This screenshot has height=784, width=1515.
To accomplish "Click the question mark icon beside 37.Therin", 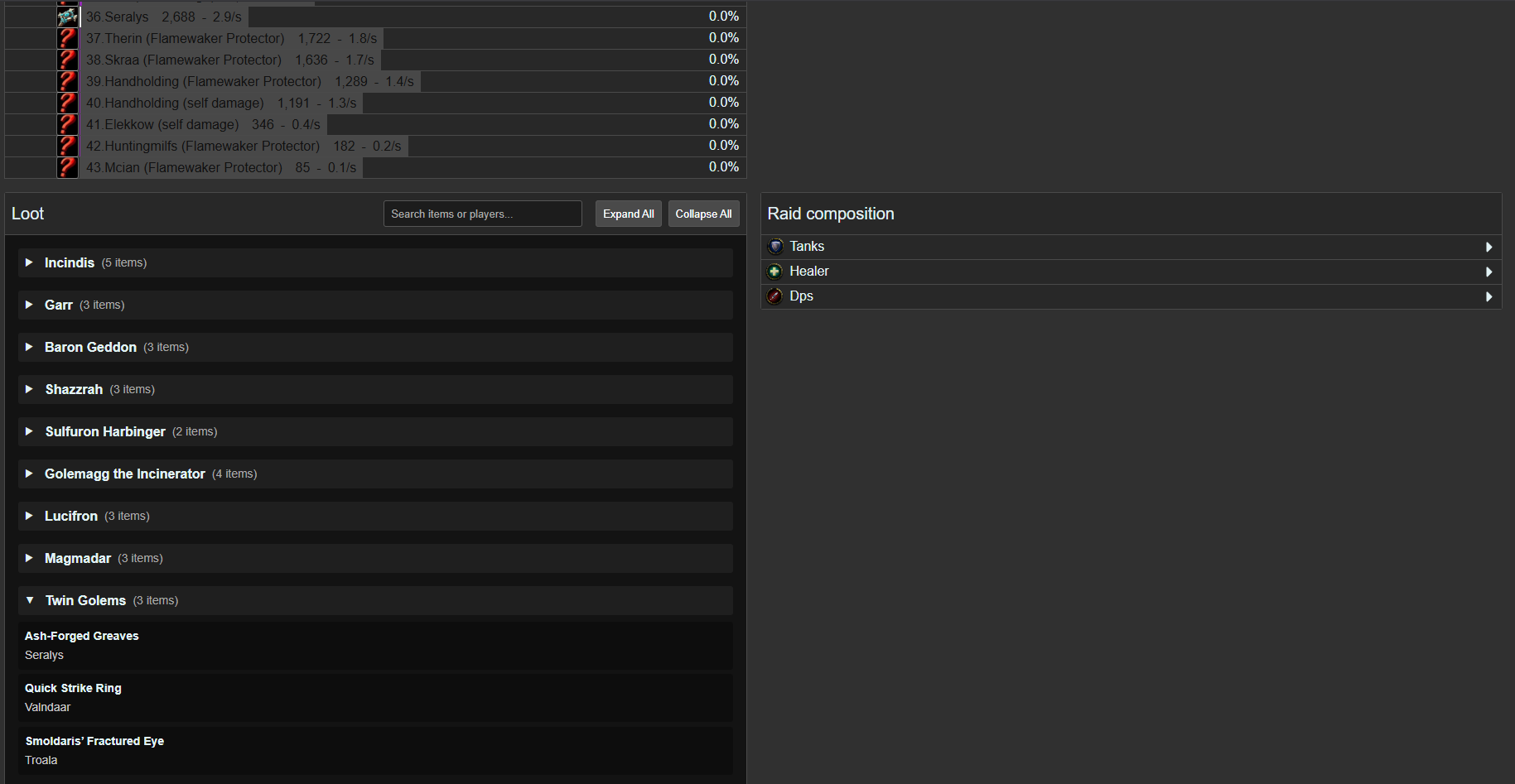I will 68,38.
